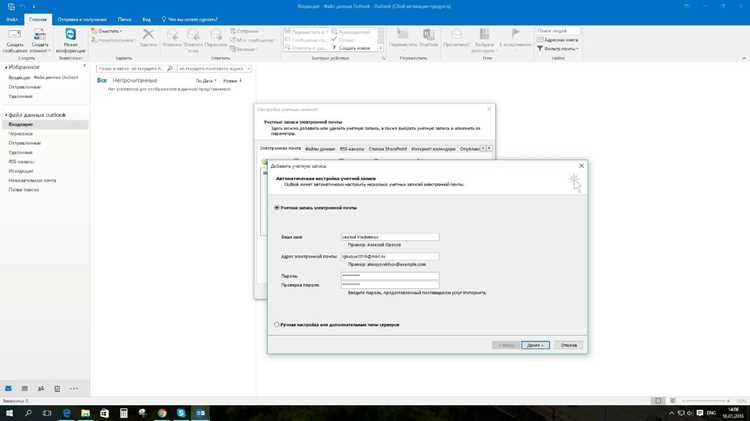Click the disabled Back button in Add Account

506,345
